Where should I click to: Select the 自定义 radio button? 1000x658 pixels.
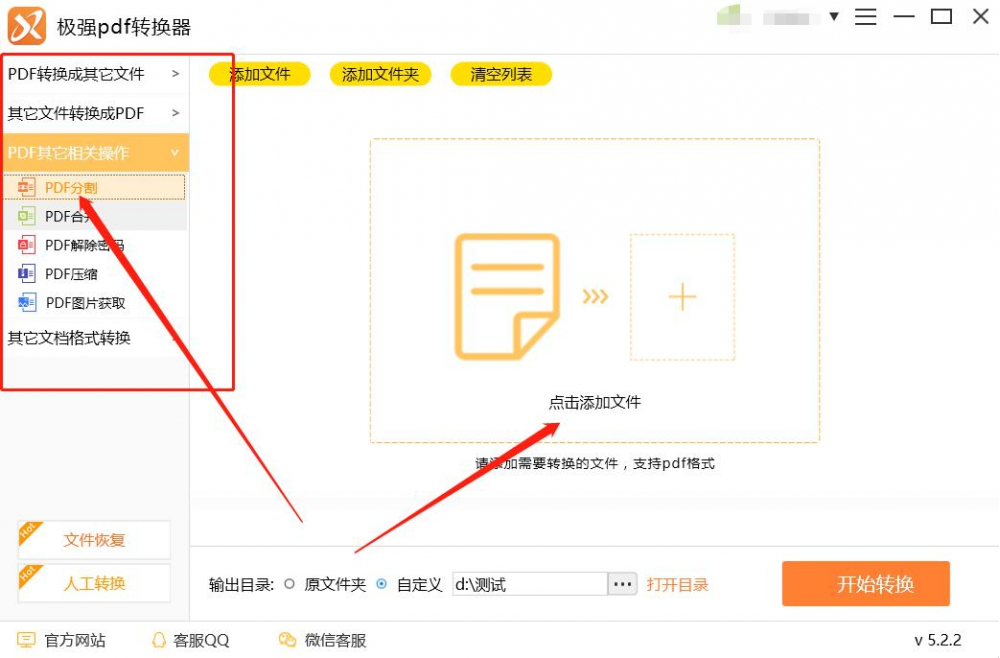[381, 584]
